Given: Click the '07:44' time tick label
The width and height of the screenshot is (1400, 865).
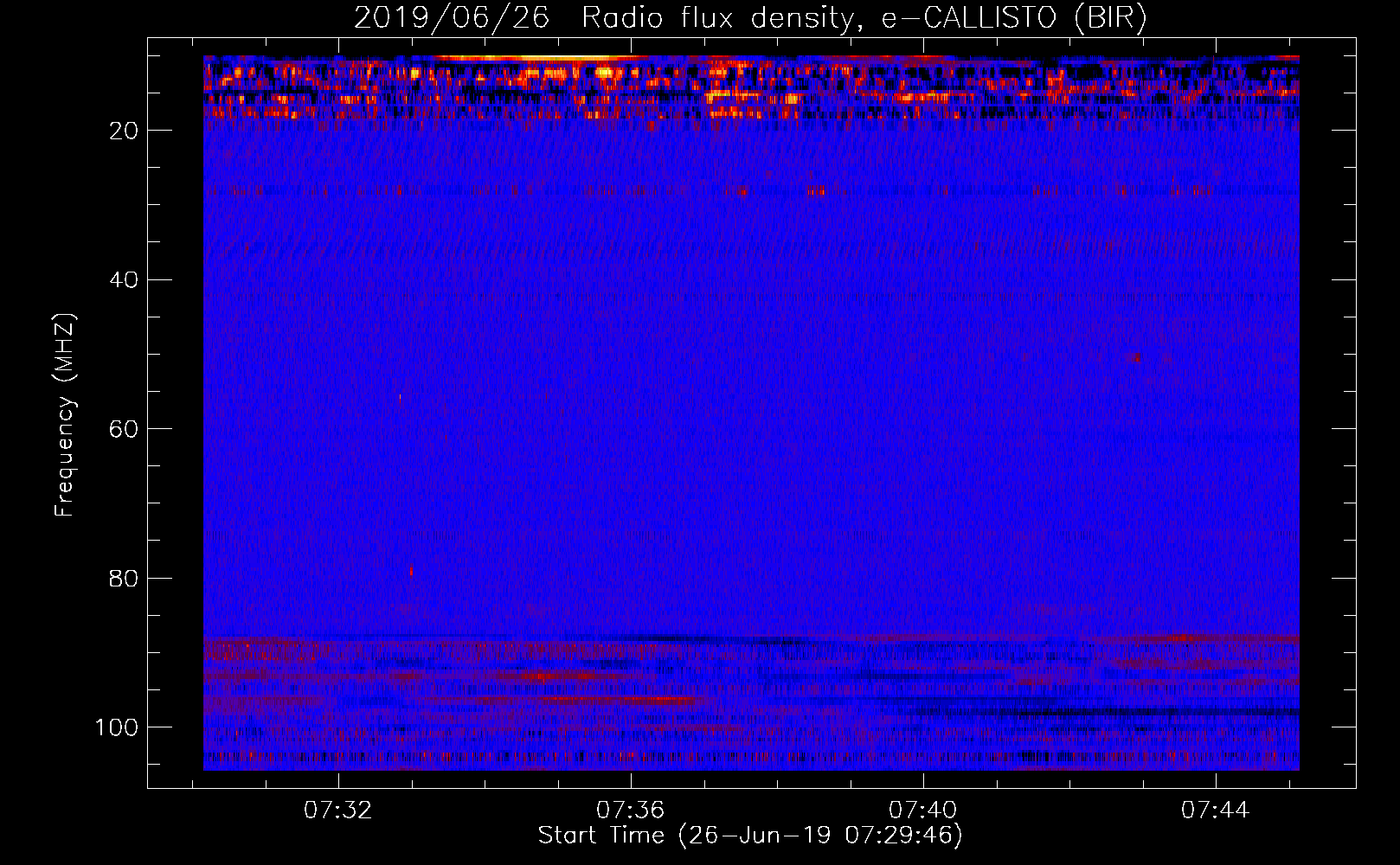Looking at the screenshot, I should (x=1216, y=810).
